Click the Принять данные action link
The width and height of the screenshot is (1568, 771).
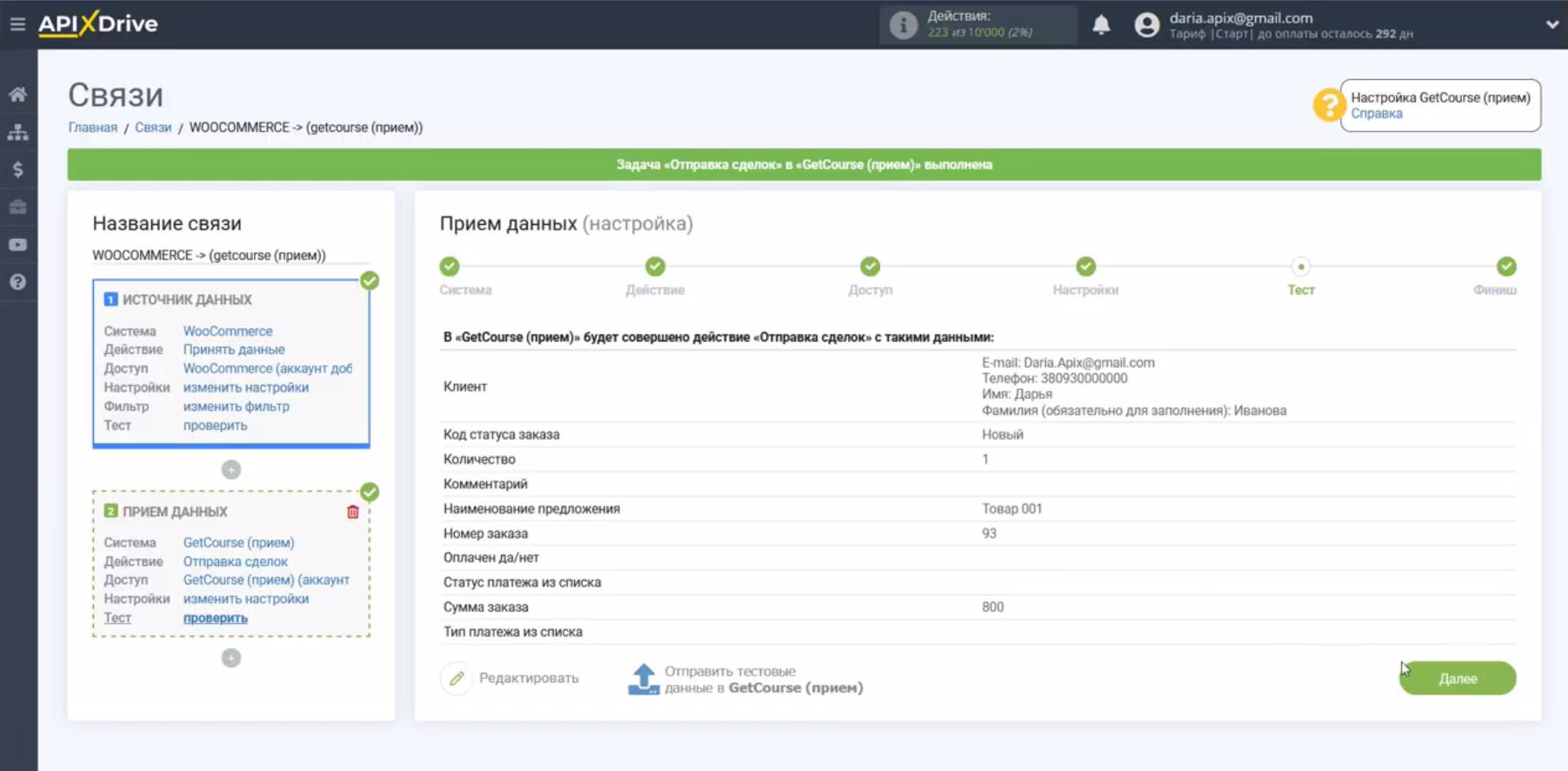[234, 349]
